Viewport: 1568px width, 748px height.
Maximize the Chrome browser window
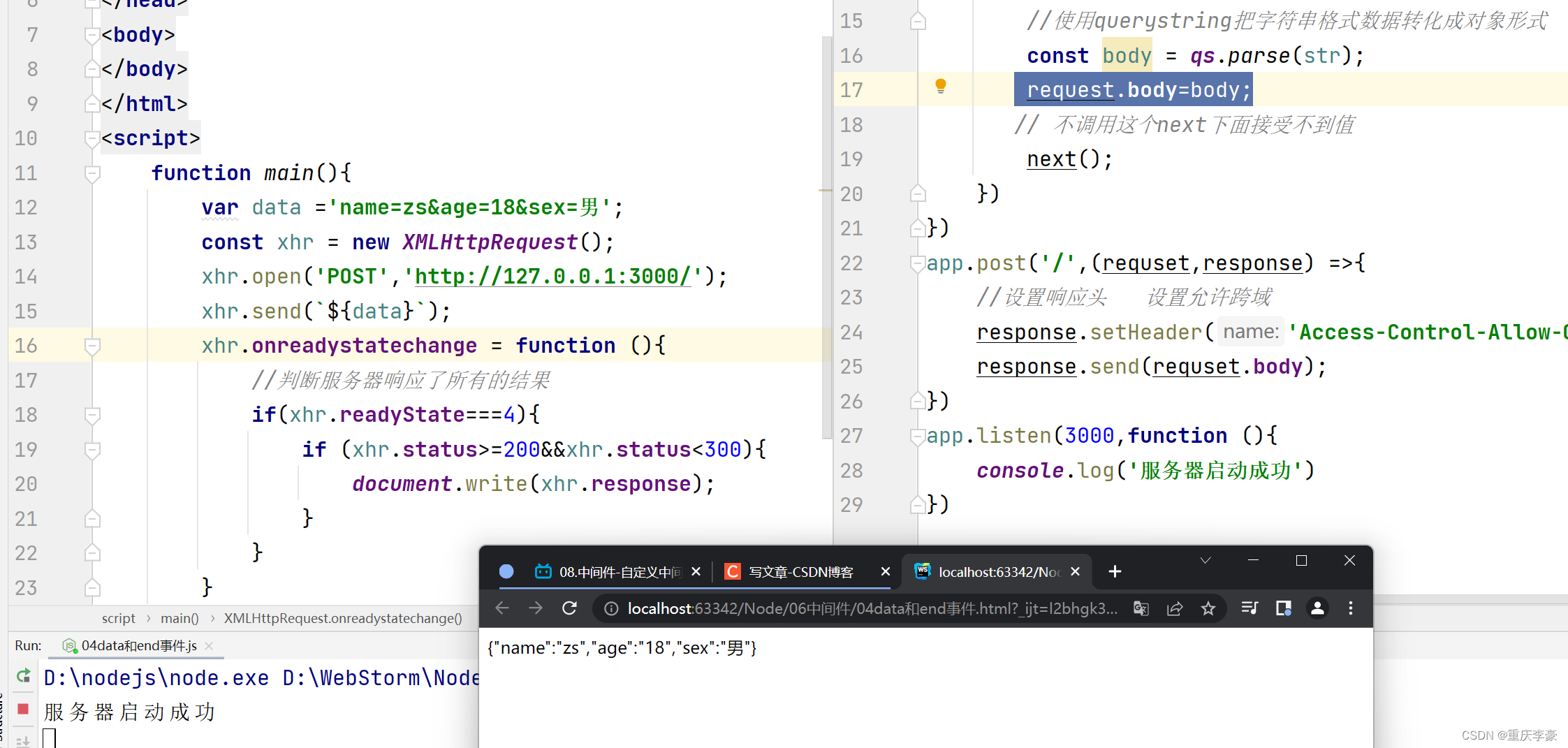click(1301, 560)
